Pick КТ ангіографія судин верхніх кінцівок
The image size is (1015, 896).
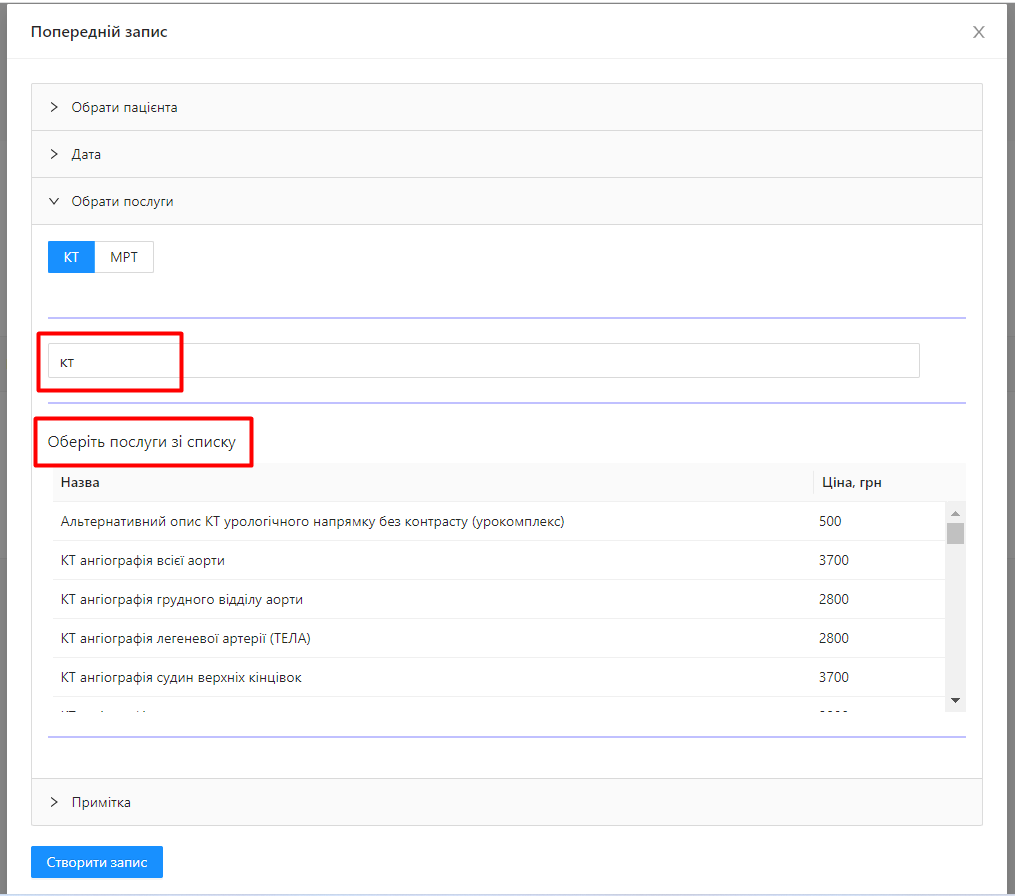(181, 677)
